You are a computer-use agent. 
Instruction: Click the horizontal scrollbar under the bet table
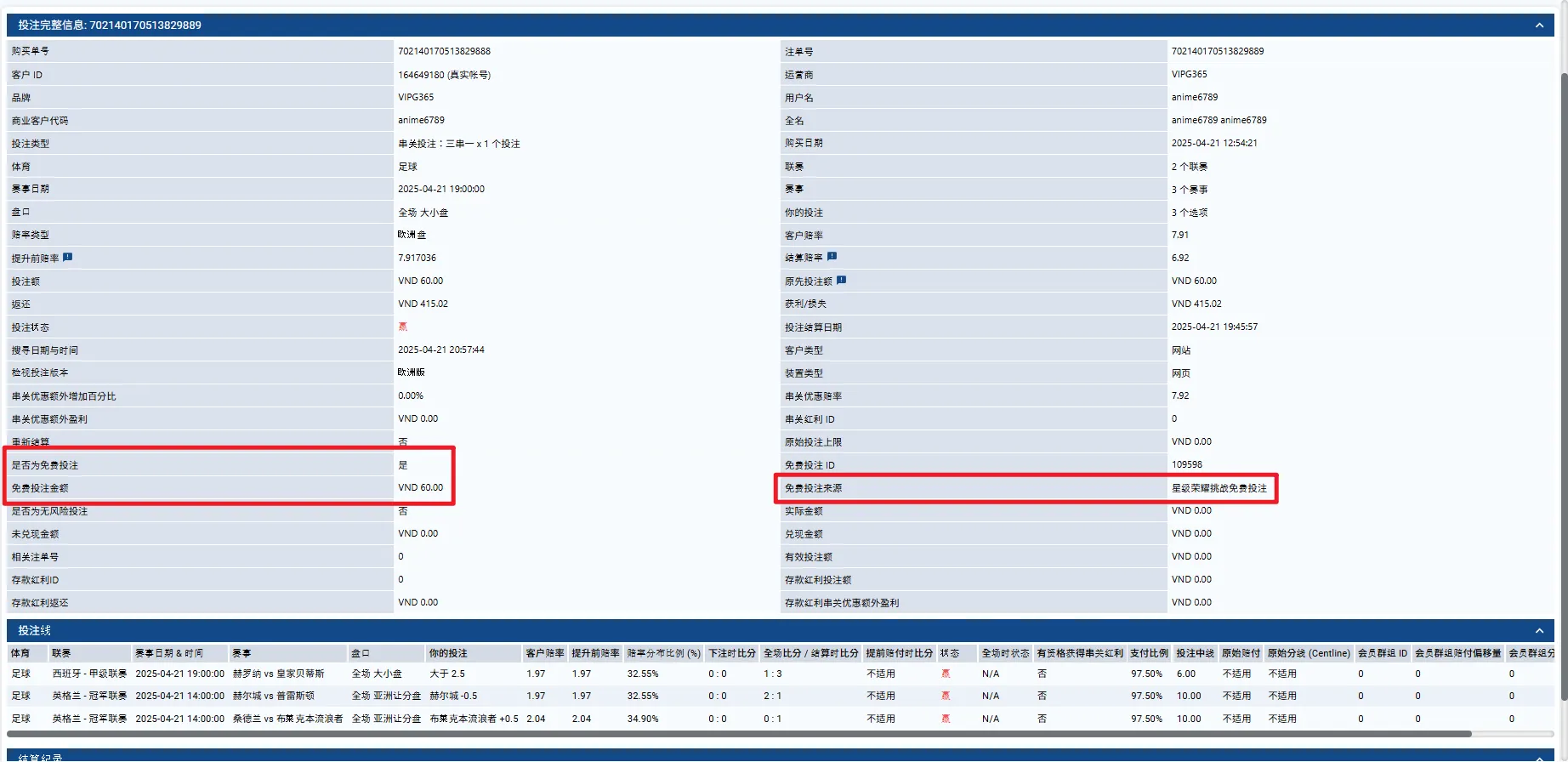(x=738, y=734)
